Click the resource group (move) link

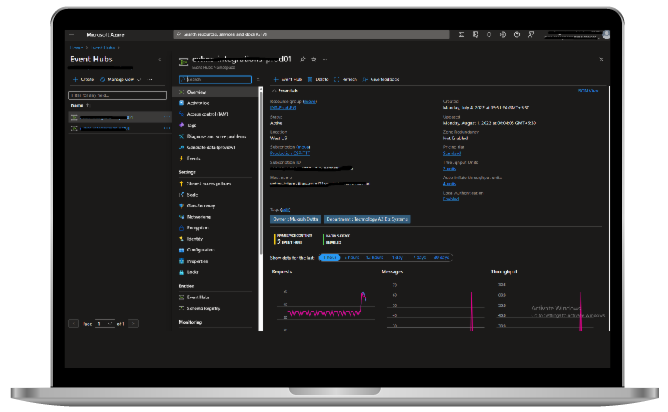click(310, 101)
